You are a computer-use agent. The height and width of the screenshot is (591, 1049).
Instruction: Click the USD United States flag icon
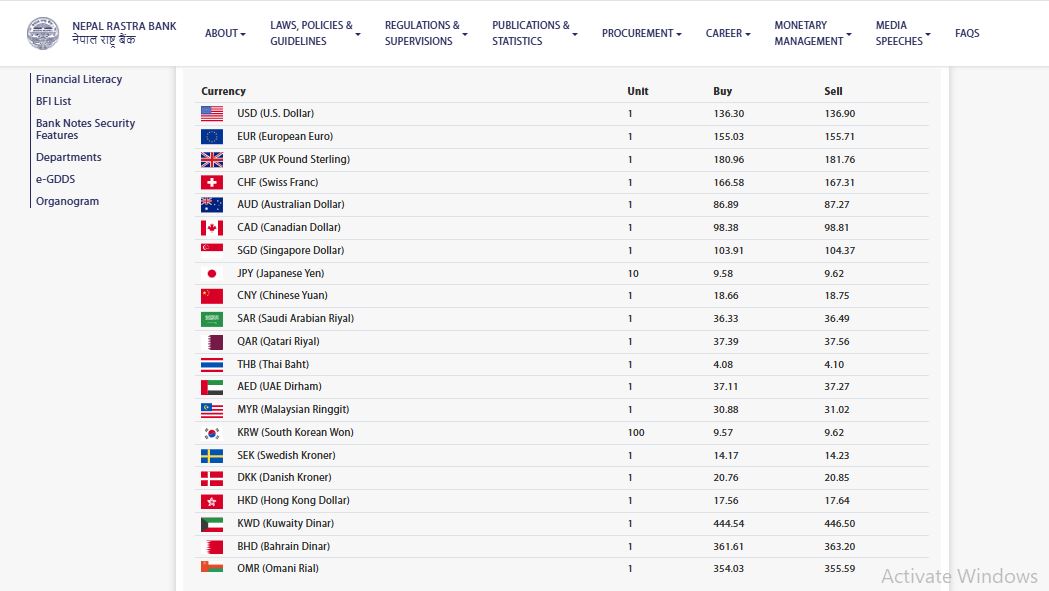pos(212,114)
